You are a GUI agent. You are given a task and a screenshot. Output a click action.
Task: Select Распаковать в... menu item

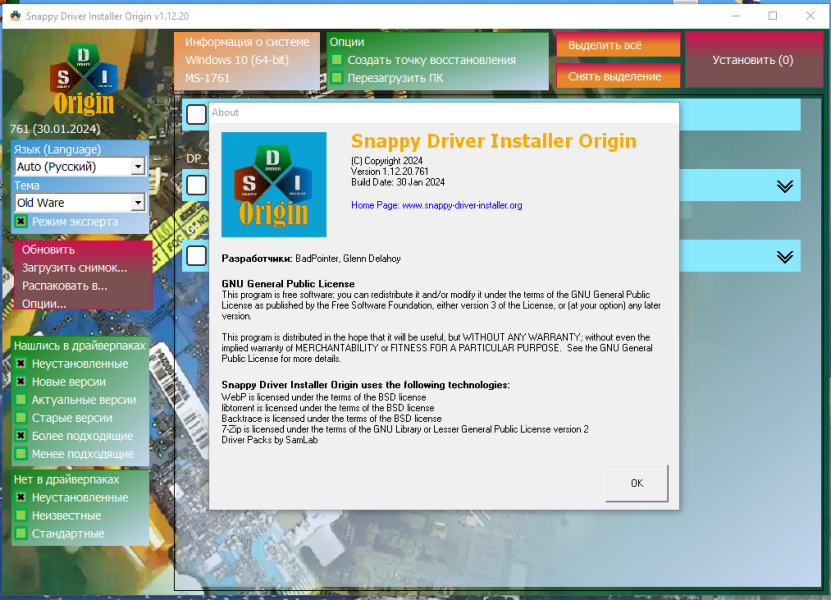pyautogui.click(x=64, y=286)
